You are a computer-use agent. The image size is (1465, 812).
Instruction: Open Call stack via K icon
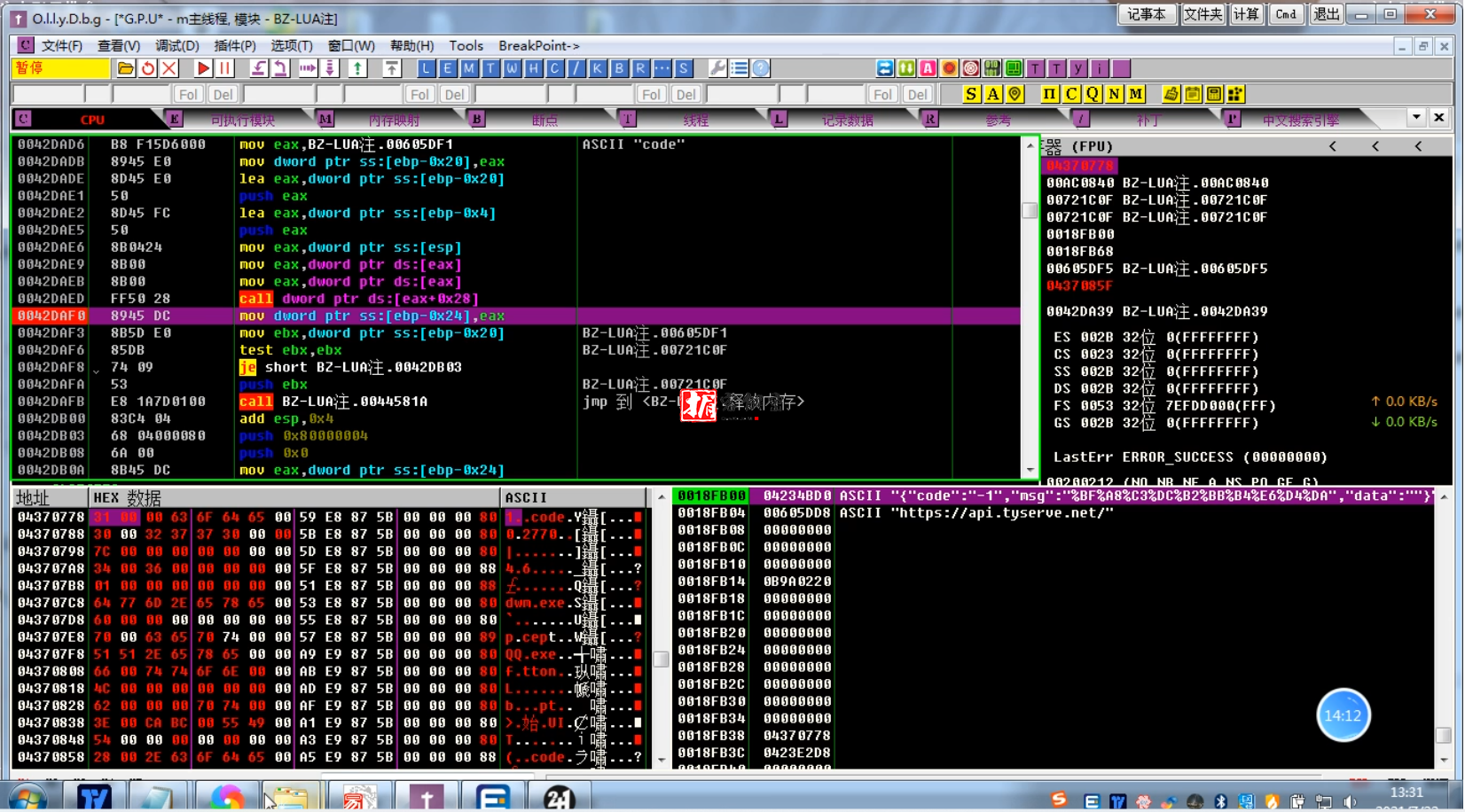[x=598, y=68]
